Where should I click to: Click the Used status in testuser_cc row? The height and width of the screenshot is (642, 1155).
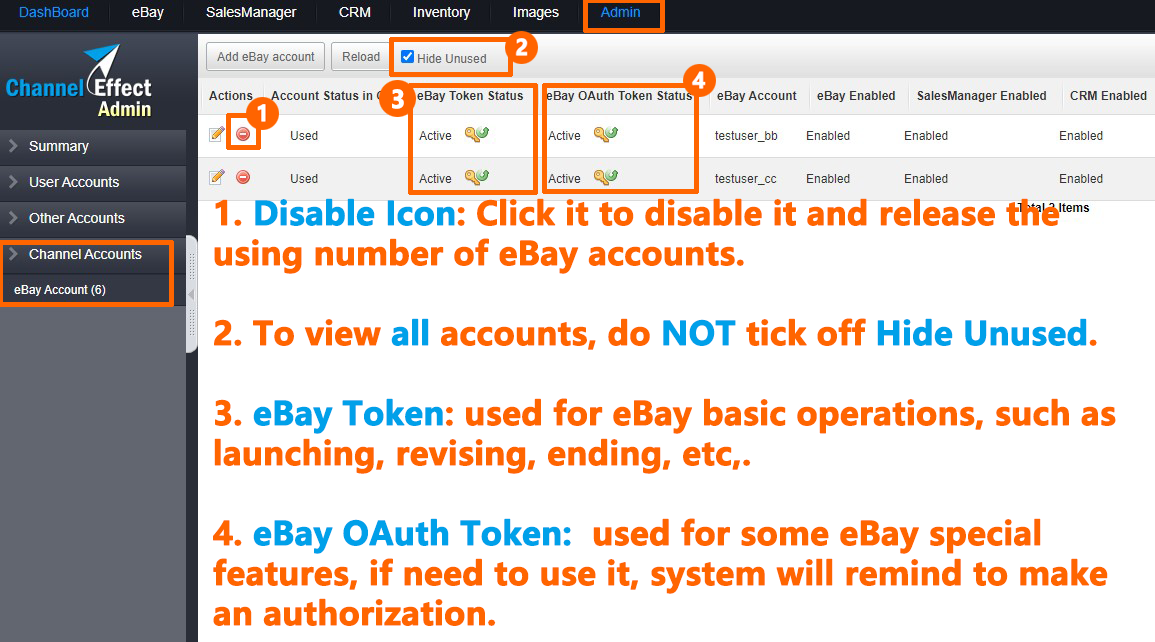[x=303, y=179]
